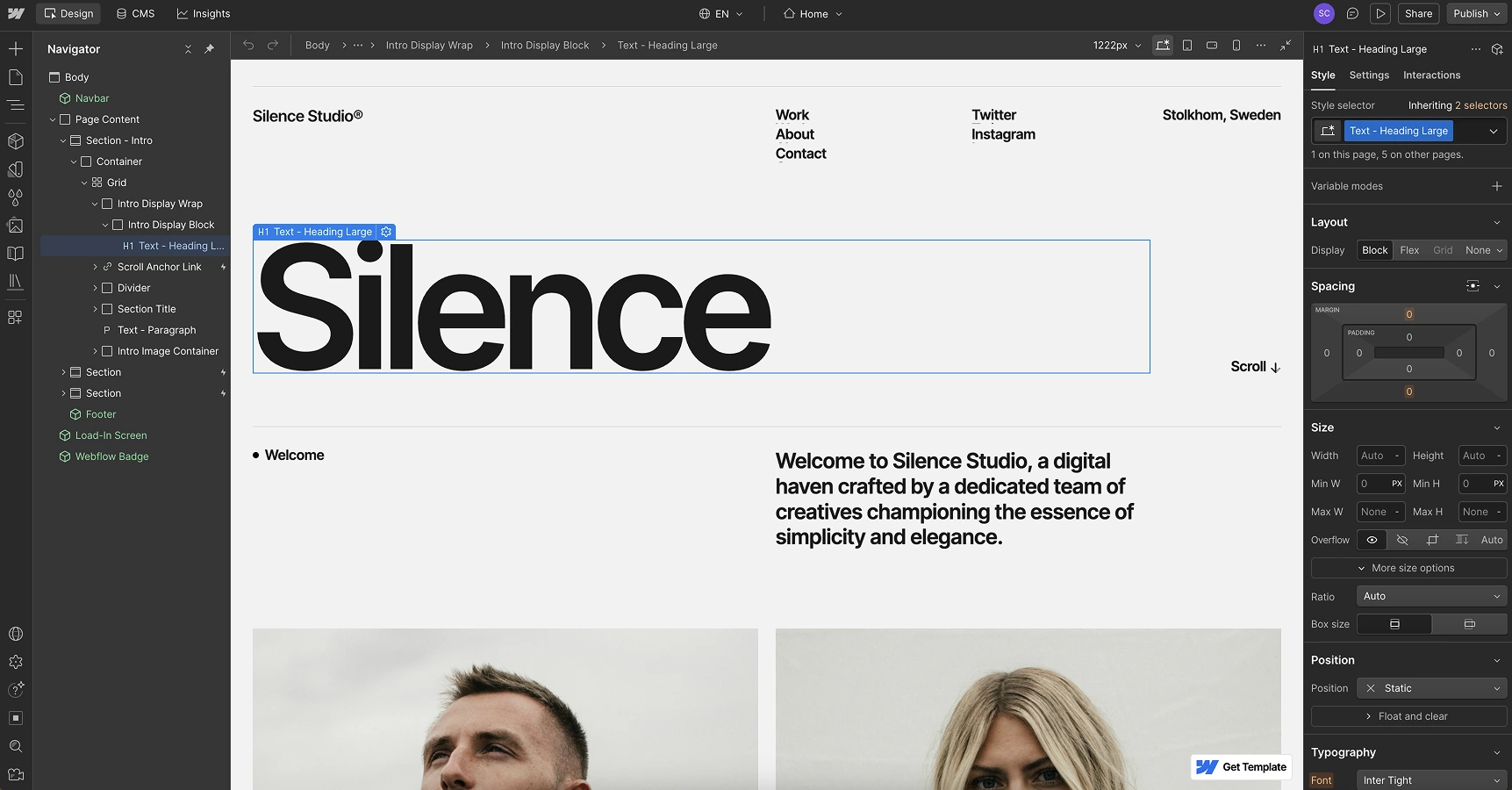Preview the site with play icon
The width and height of the screenshot is (1512, 790).
(1380, 14)
